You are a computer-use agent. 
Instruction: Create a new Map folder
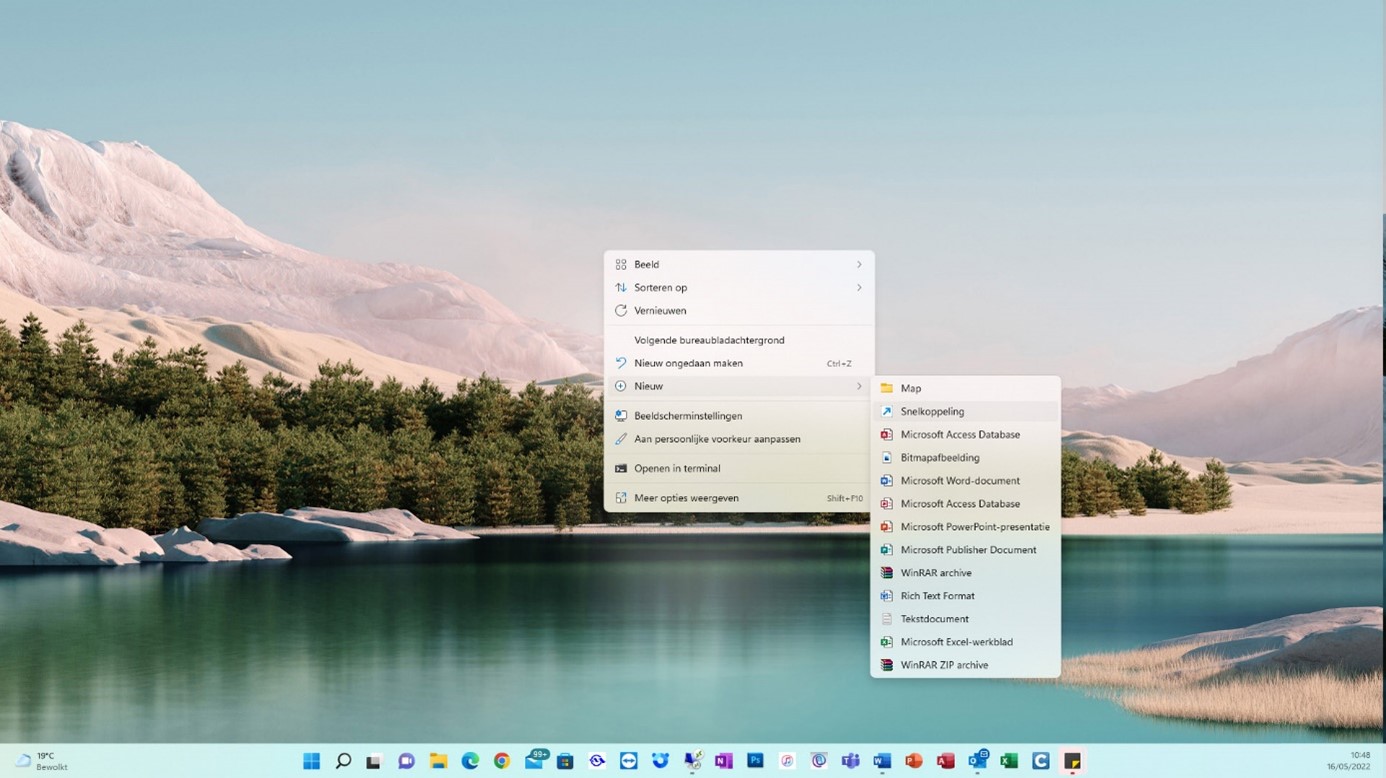(910, 388)
